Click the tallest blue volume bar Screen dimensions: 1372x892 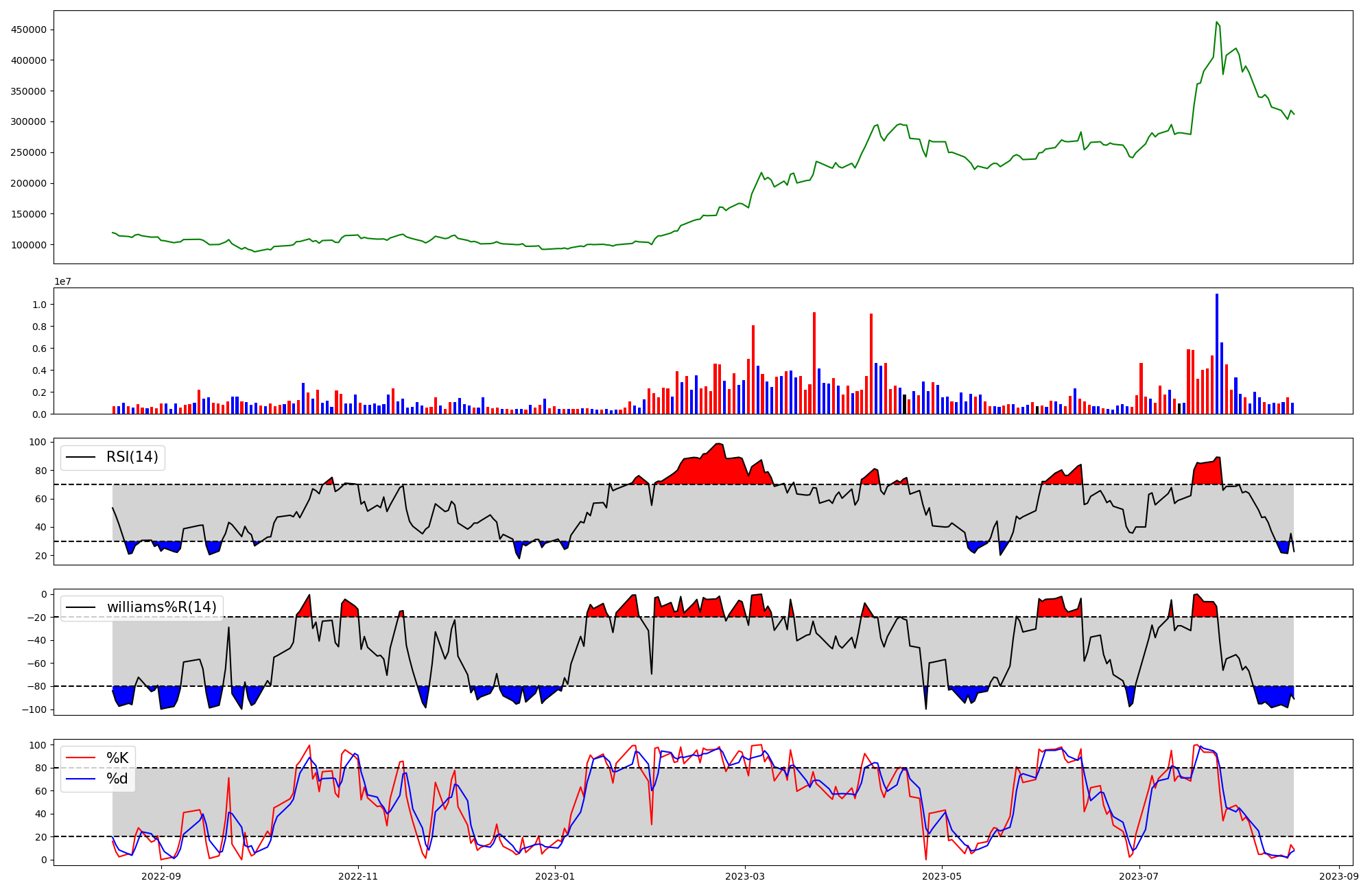(x=1217, y=353)
